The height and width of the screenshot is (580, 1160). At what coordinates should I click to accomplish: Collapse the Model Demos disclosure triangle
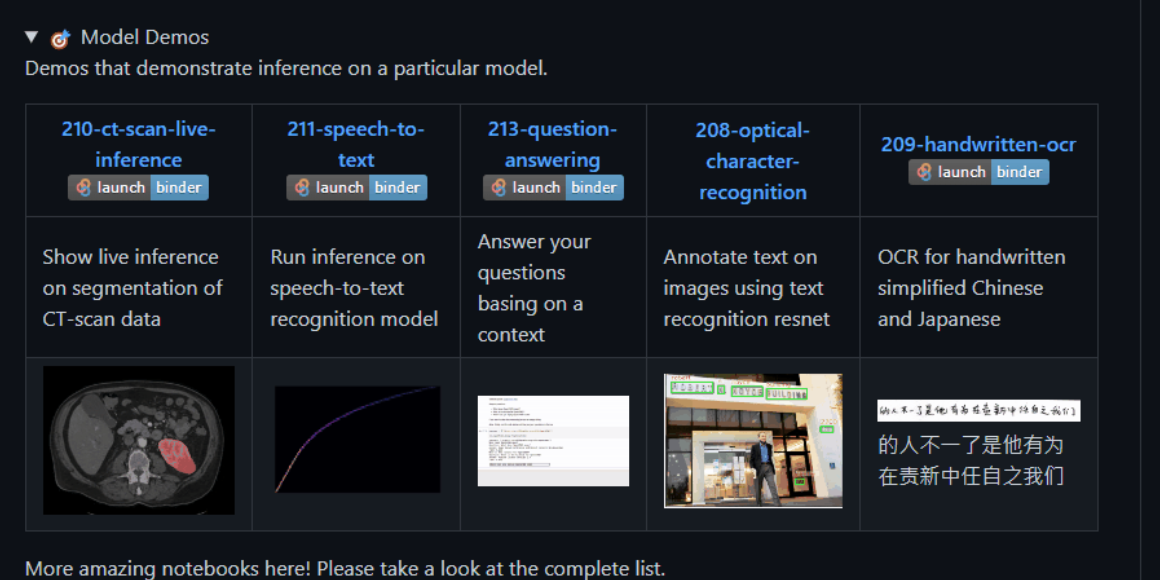tap(31, 36)
